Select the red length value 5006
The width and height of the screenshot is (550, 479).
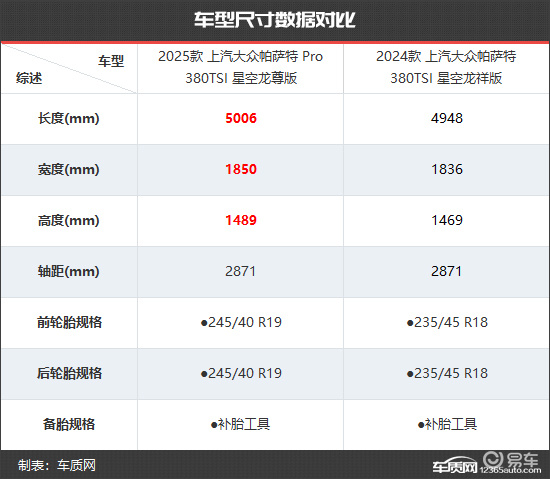point(241,119)
